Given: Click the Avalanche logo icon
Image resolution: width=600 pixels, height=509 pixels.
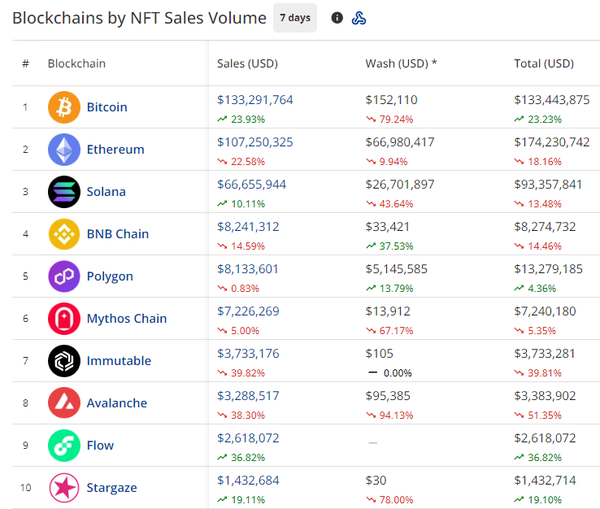Looking at the screenshot, I should tap(64, 403).
